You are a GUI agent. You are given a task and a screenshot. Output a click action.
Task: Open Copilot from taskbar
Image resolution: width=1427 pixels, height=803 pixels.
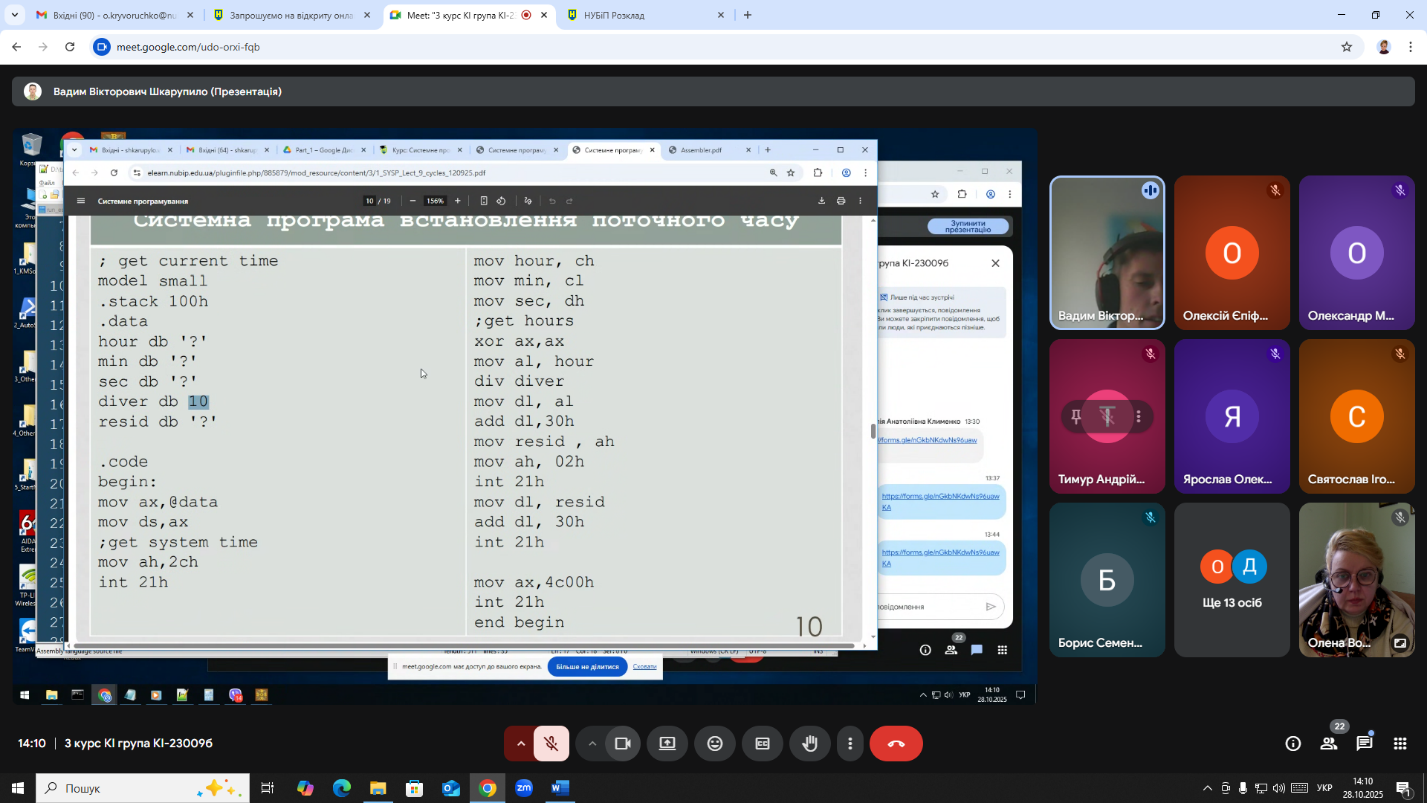pos(305,788)
